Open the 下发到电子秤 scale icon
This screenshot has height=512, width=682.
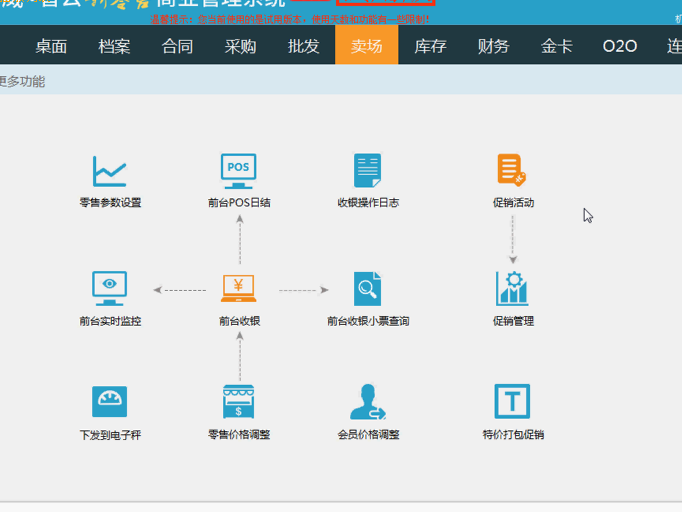110,401
